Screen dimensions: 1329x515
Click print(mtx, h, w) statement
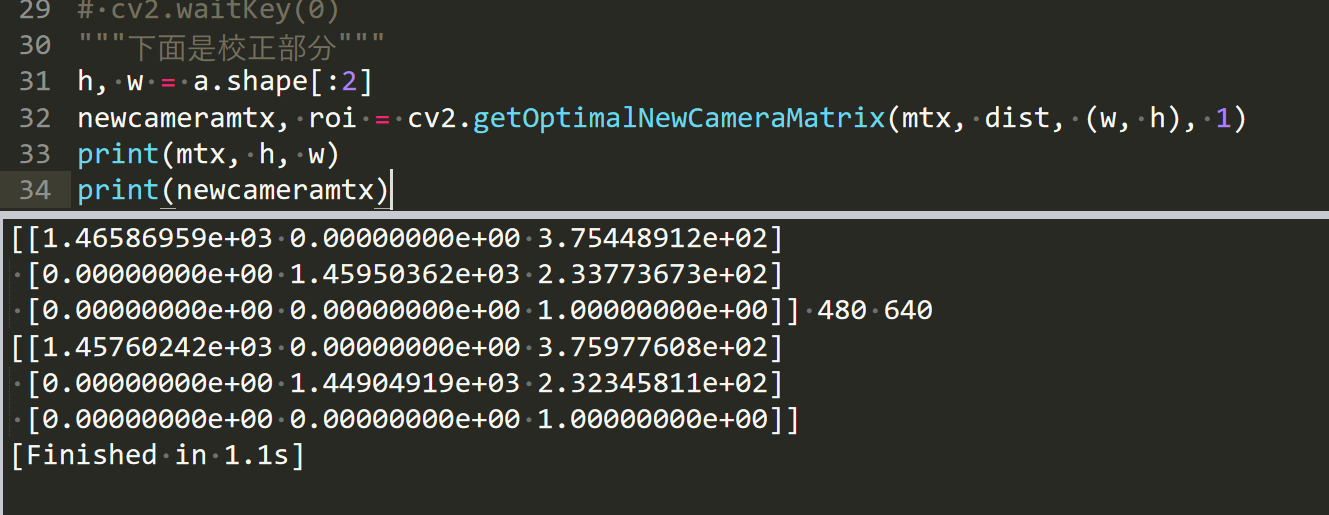click(x=208, y=155)
